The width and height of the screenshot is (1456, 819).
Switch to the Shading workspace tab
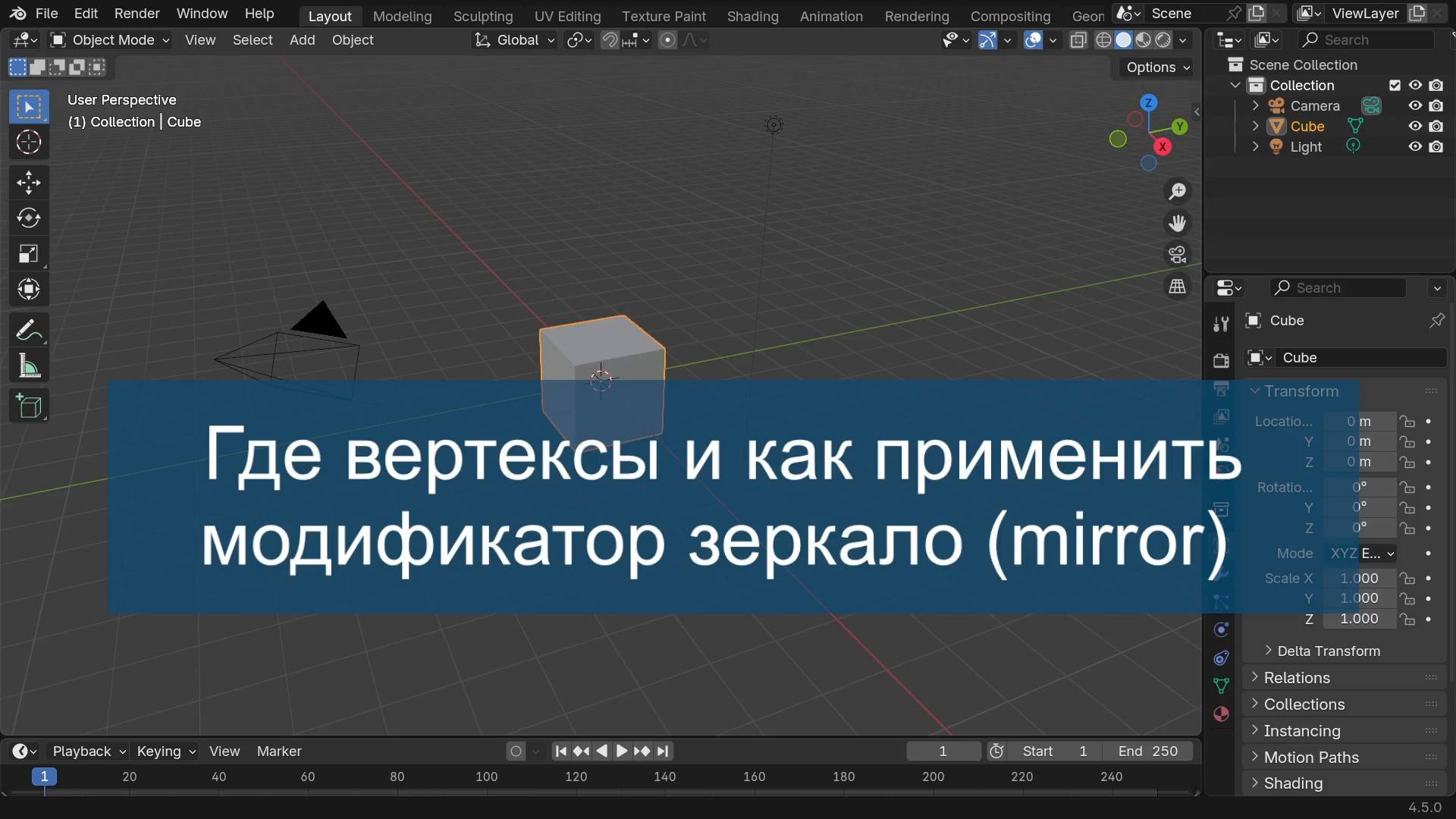pos(752,15)
